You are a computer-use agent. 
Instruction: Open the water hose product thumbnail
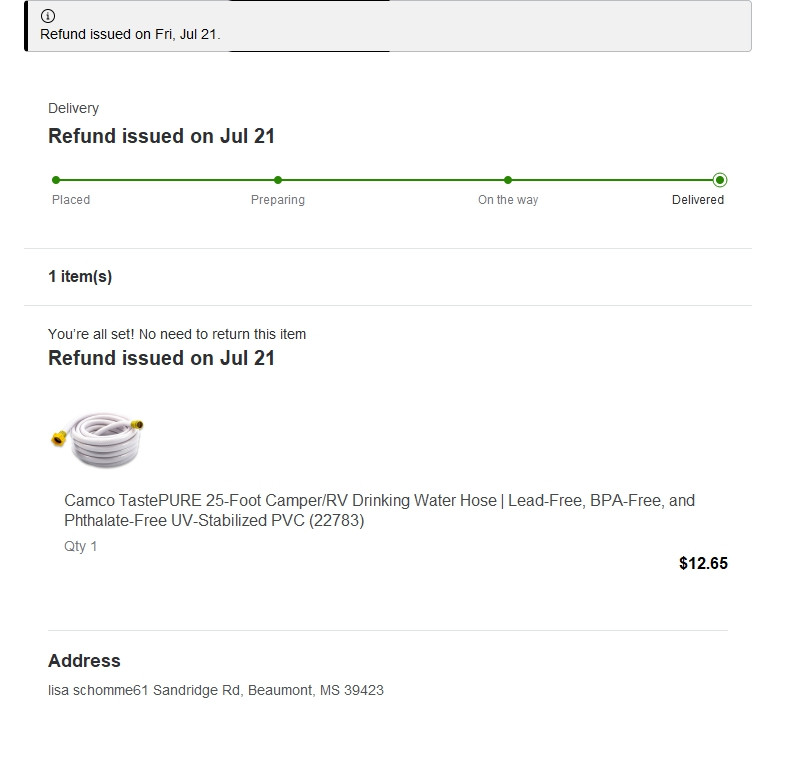99,440
